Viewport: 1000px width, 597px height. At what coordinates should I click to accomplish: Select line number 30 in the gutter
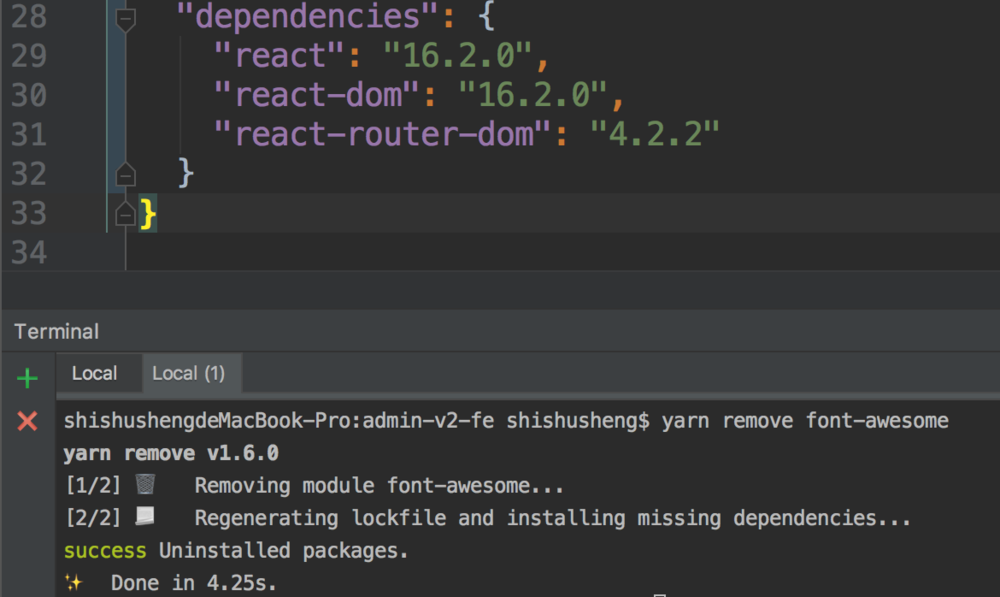tap(29, 96)
